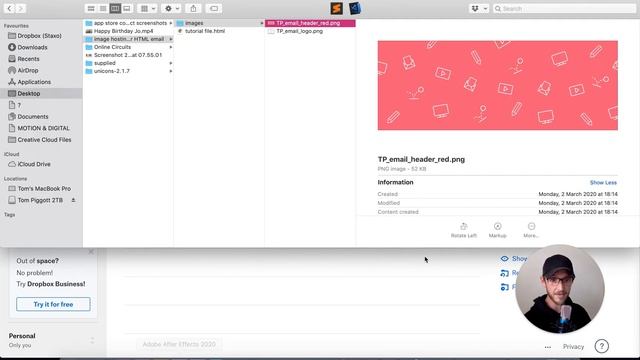Open Recents in the sidebar
Screen dimensions: 640x360
(x=28, y=59)
